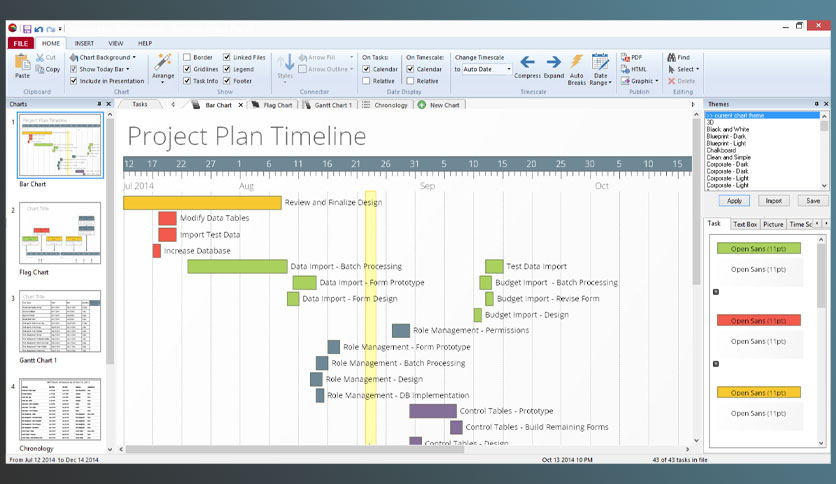Click the Save icon in quick access toolbar
The width and height of the screenshot is (836, 484).
coord(27,29)
